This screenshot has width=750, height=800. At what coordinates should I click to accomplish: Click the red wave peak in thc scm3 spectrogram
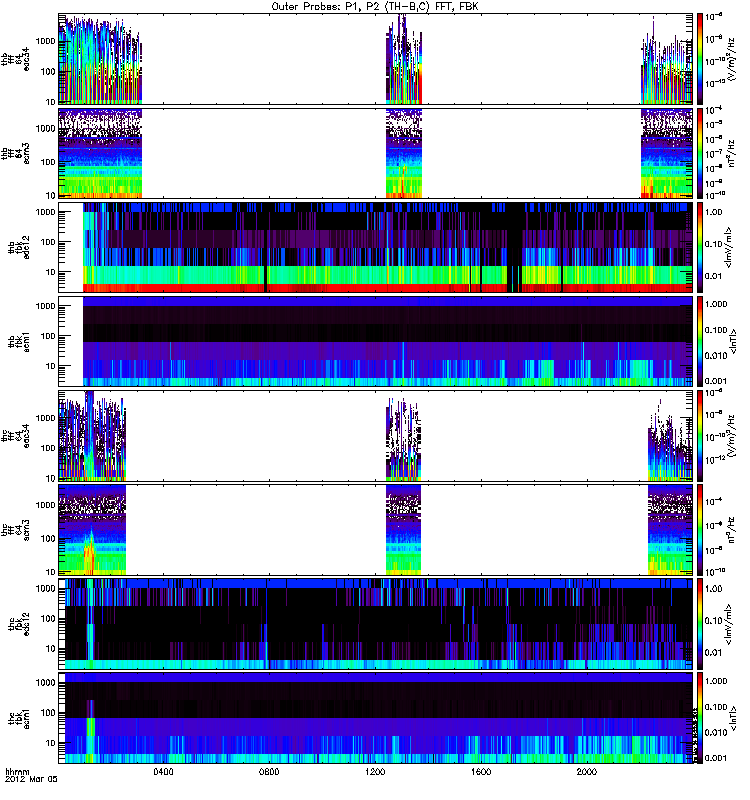(89, 554)
